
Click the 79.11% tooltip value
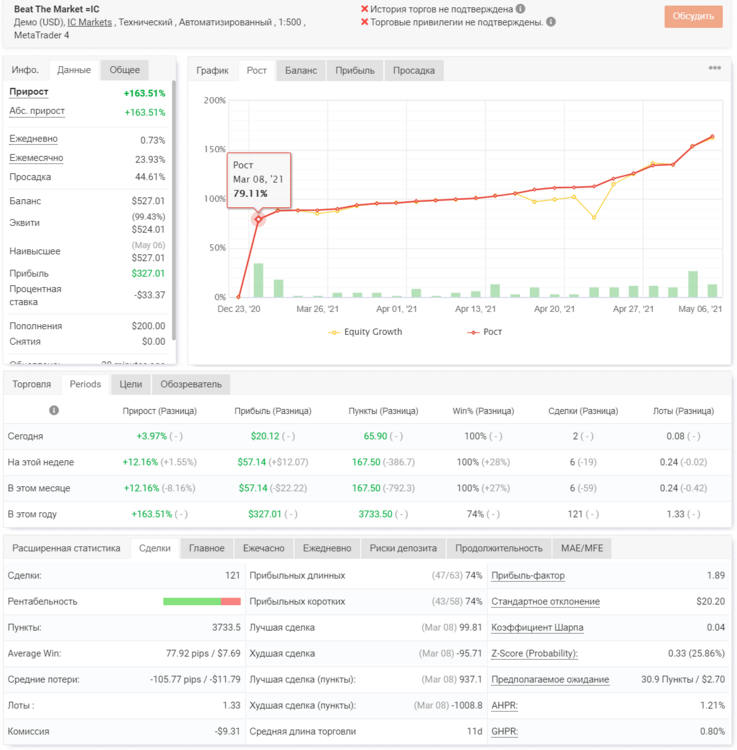pos(251,194)
